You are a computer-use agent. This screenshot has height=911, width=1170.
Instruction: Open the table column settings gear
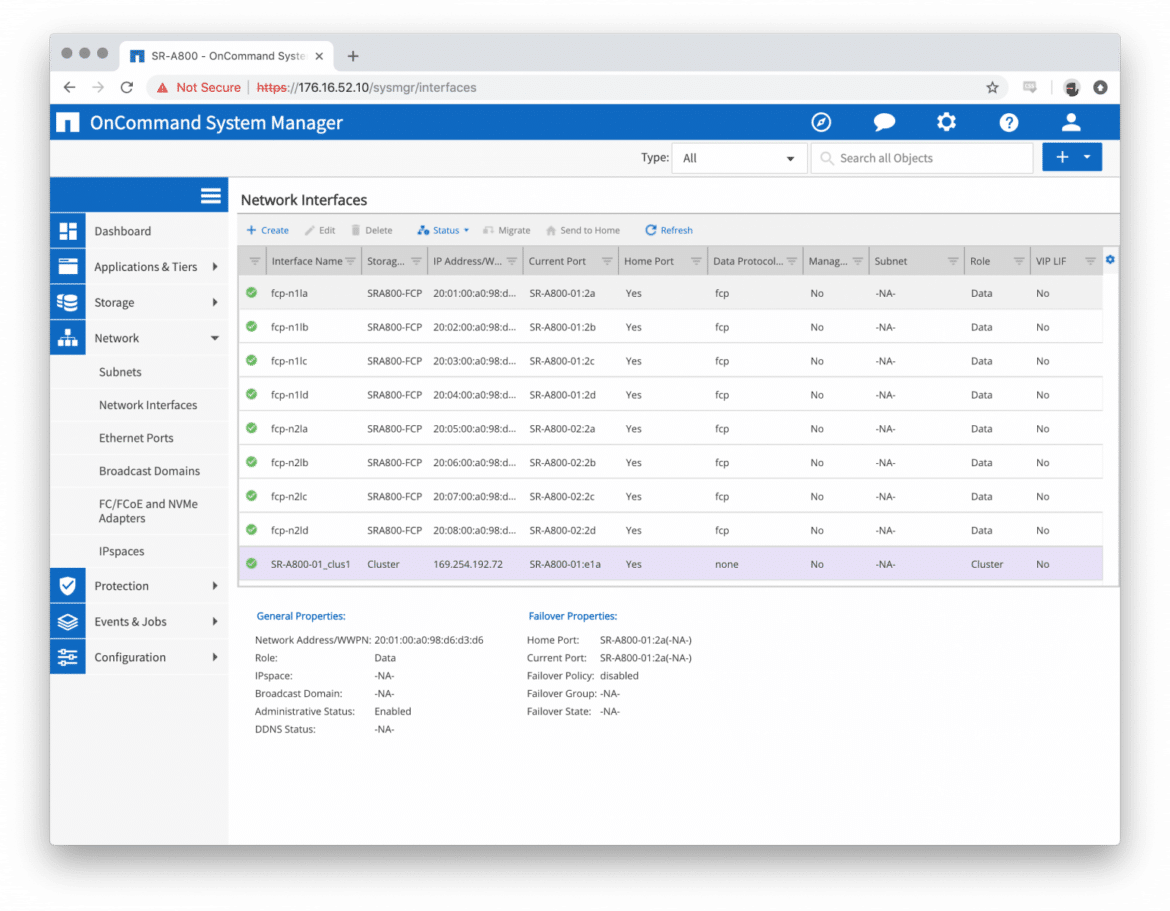click(1110, 260)
